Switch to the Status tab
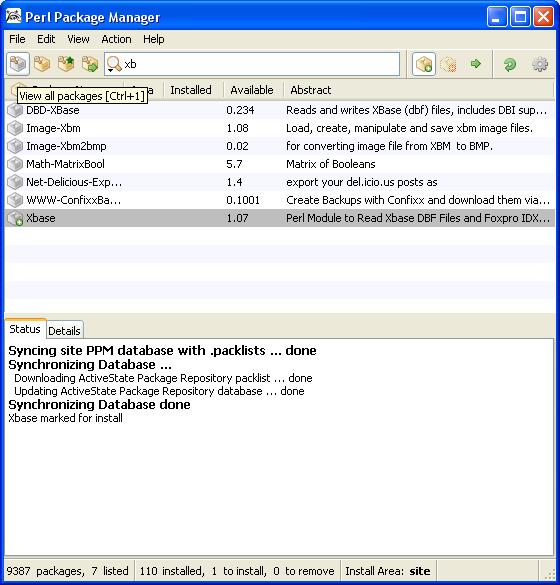The height and width of the screenshot is (585, 560). click(25, 329)
